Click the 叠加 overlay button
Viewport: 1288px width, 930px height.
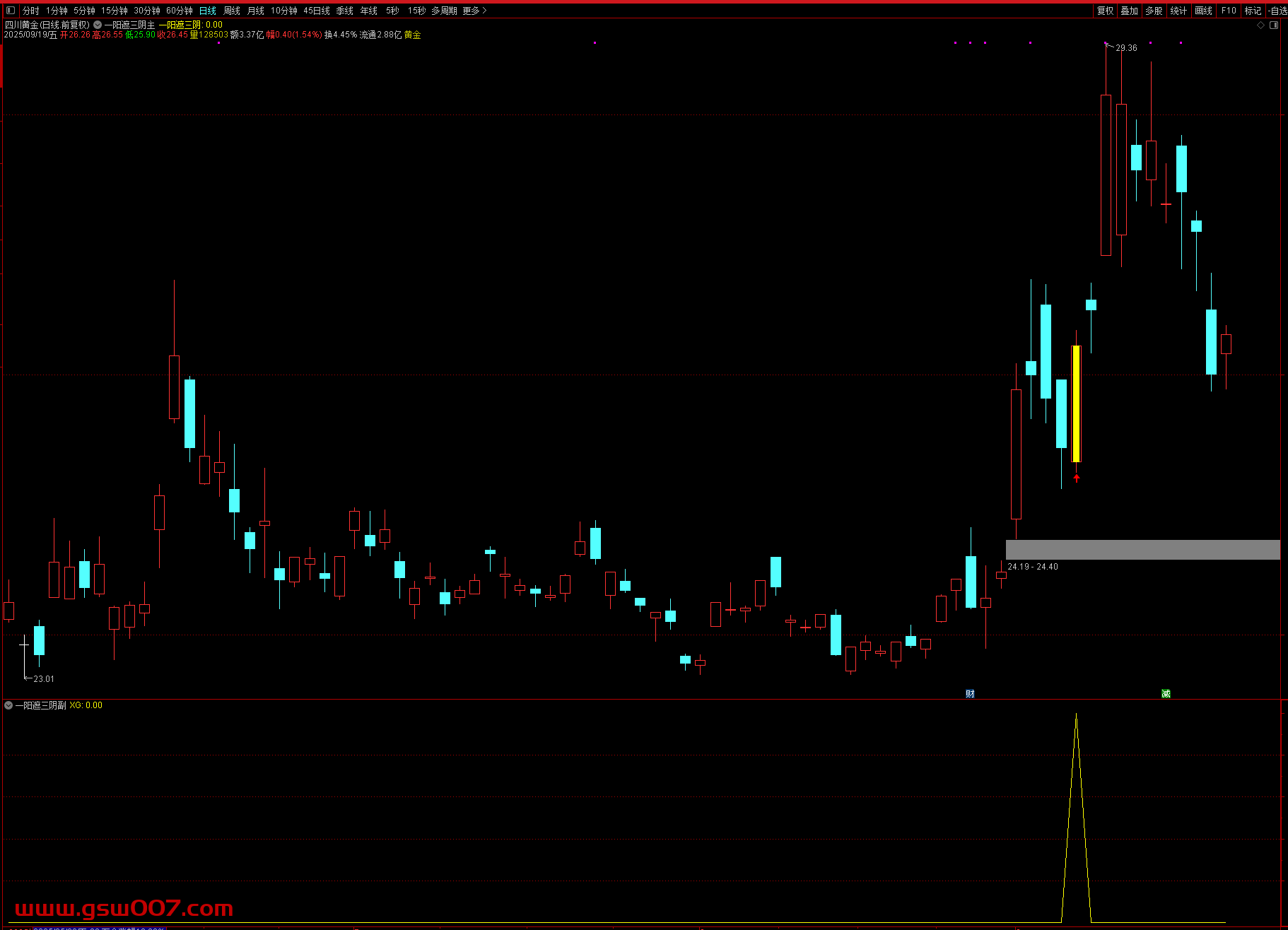(x=1130, y=11)
